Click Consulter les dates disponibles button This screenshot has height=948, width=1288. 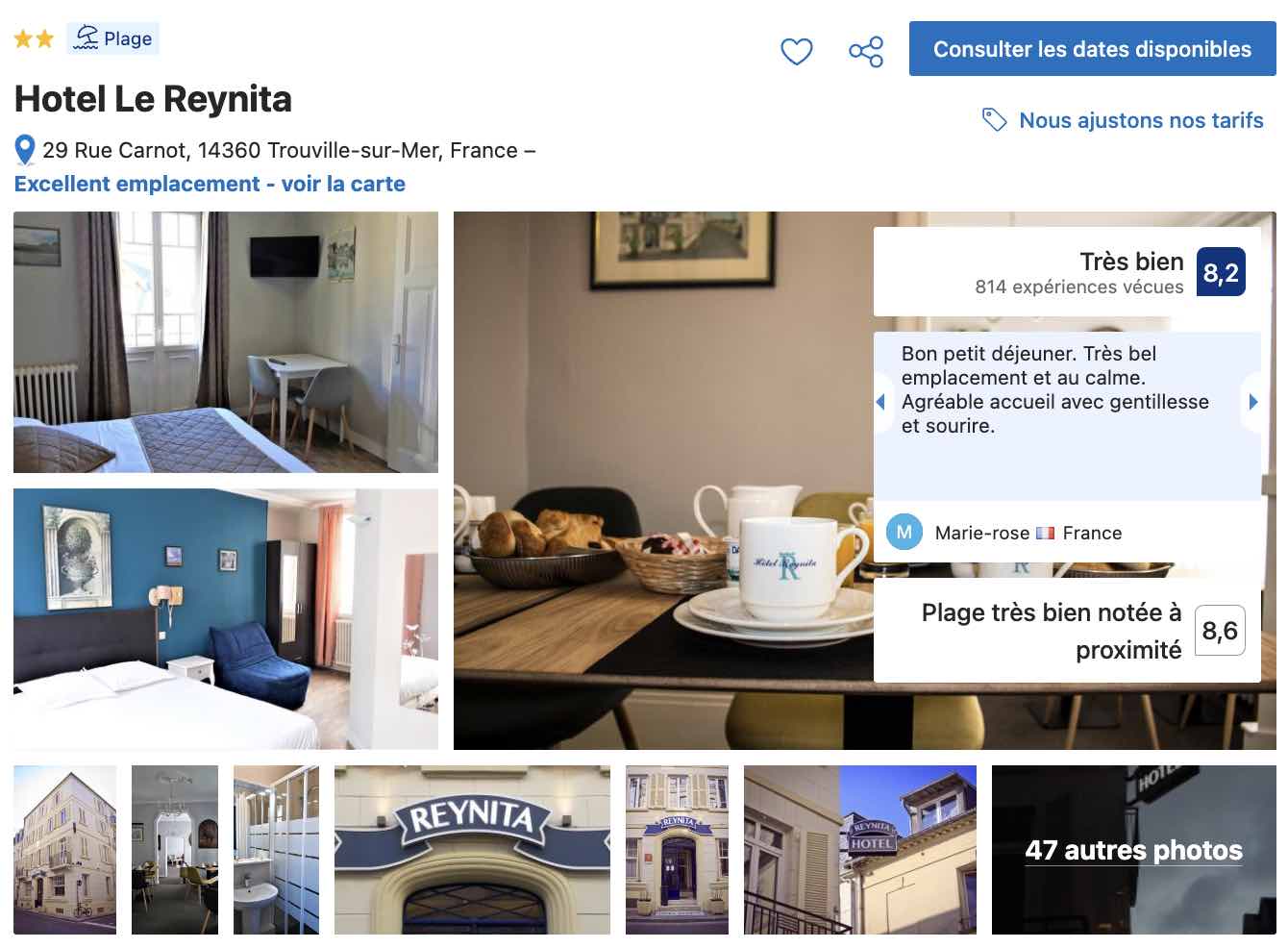tap(1093, 49)
